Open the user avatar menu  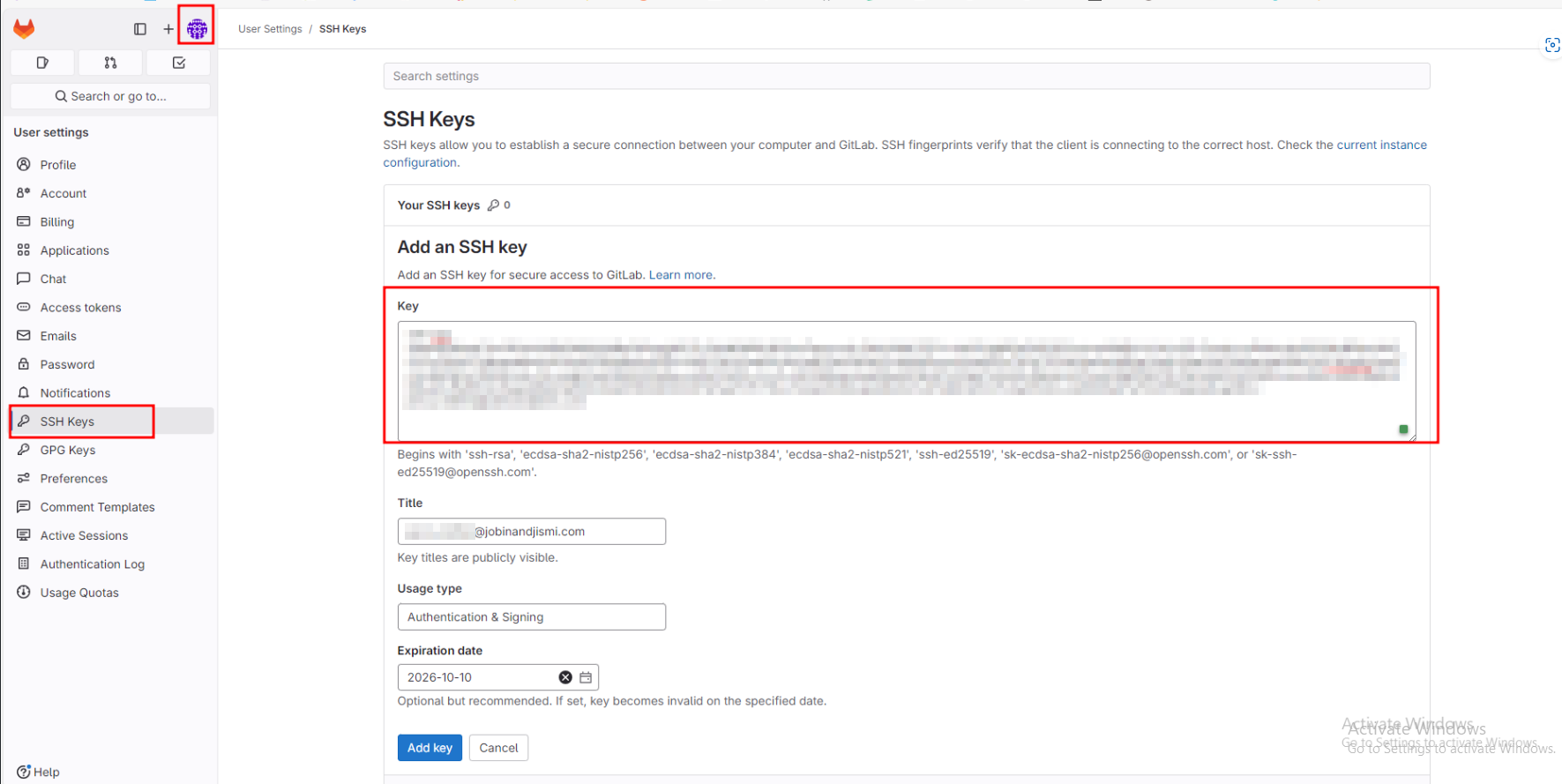tap(197, 29)
